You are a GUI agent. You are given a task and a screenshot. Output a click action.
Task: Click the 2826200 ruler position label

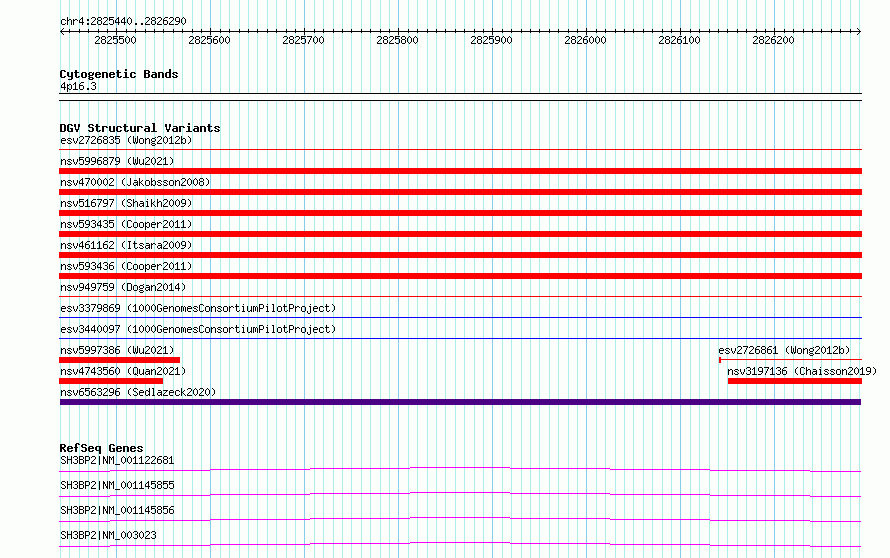(773, 40)
